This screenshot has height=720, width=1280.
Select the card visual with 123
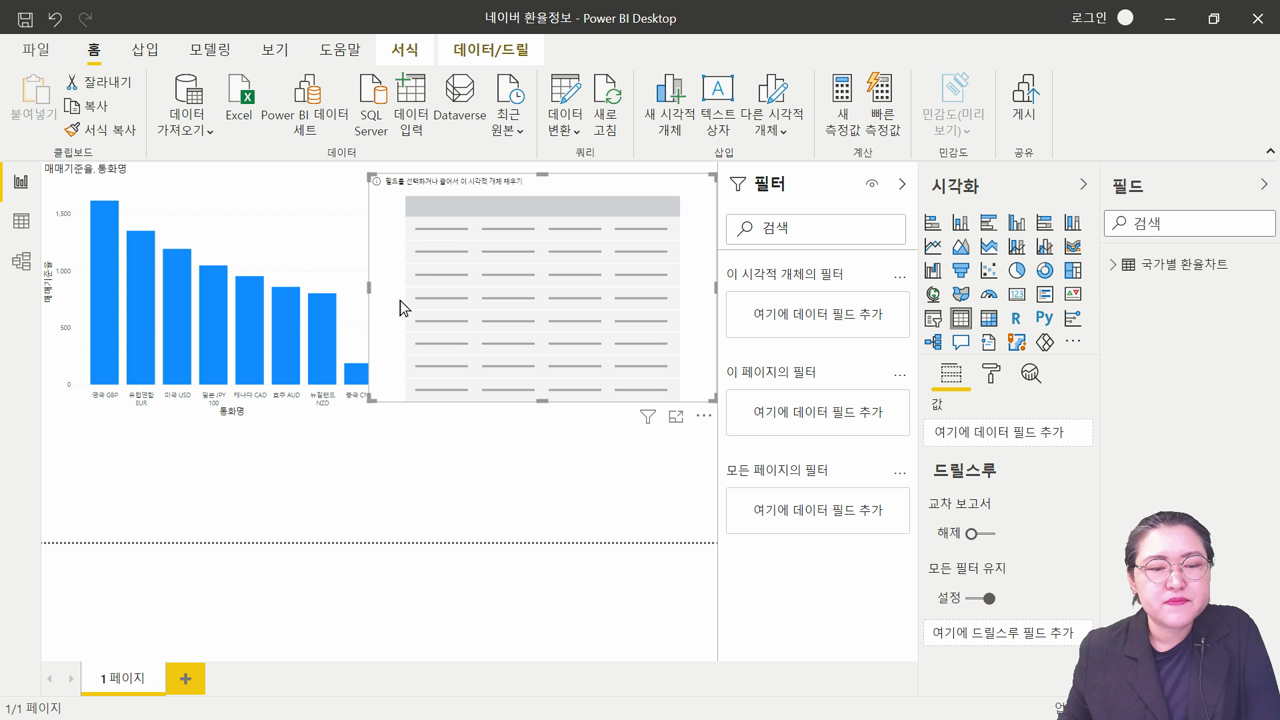1017,294
